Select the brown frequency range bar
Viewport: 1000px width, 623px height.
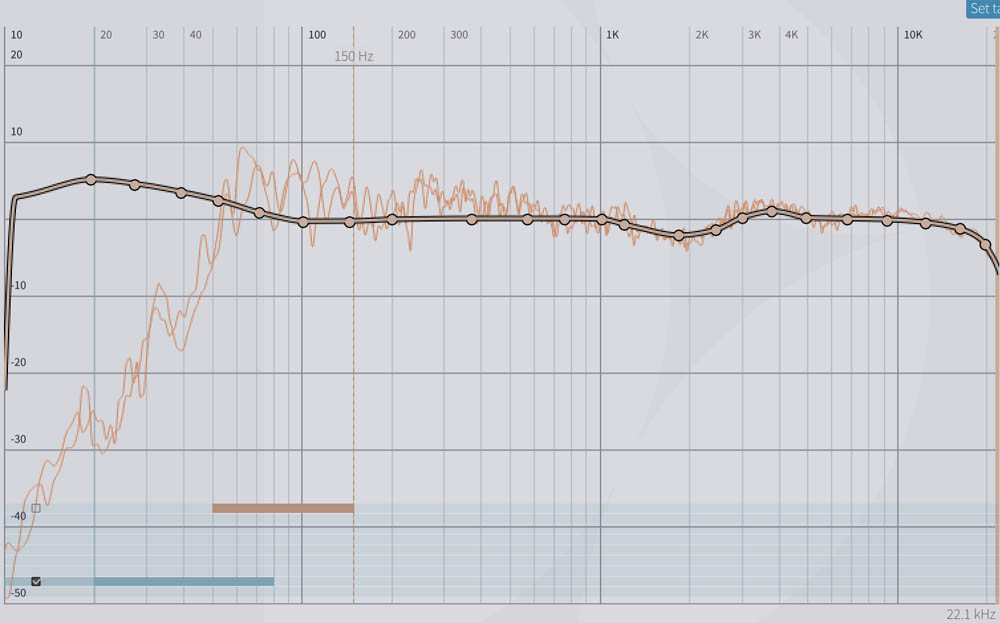(283, 508)
